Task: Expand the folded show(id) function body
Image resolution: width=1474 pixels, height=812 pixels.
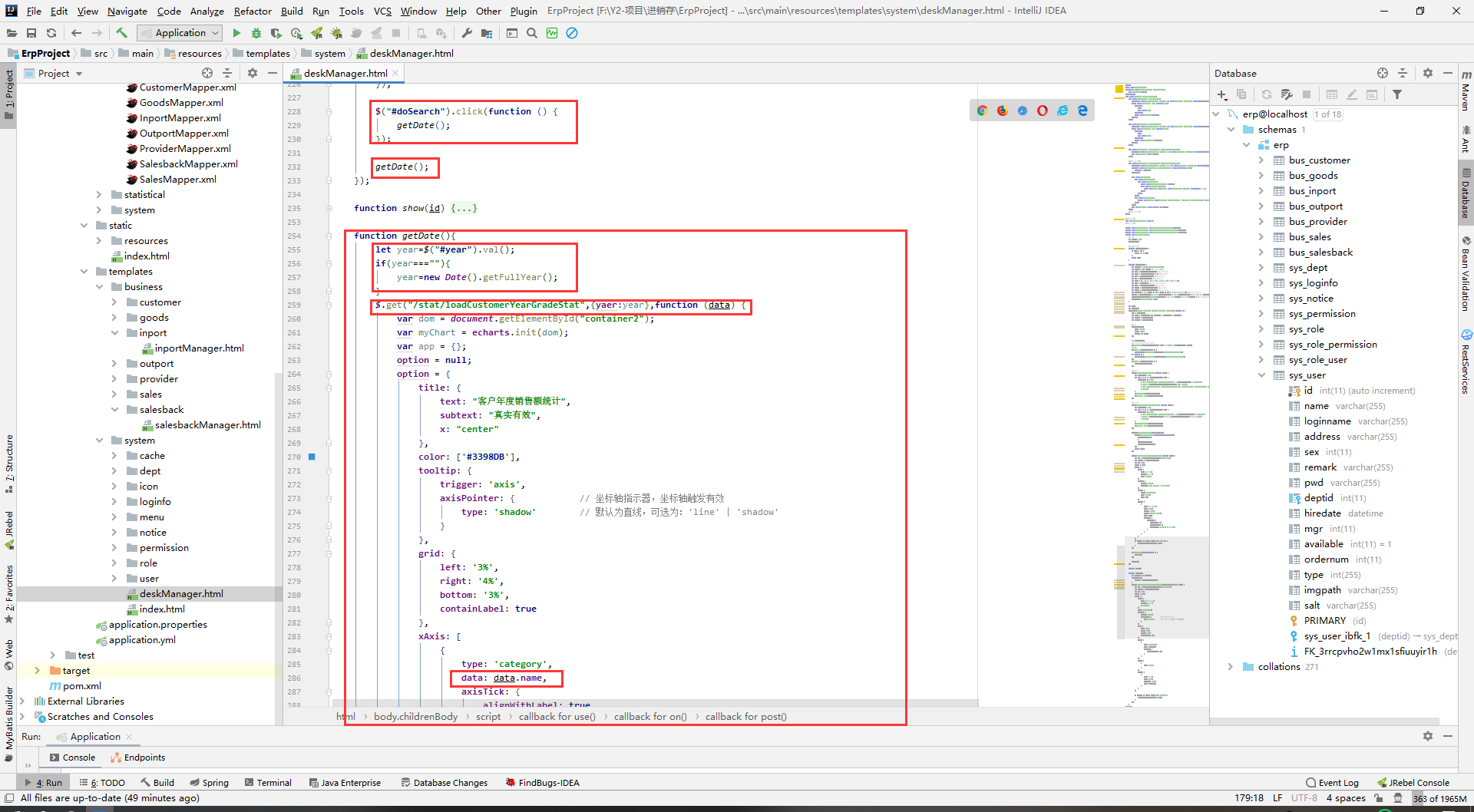Action: click(x=464, y=208)
